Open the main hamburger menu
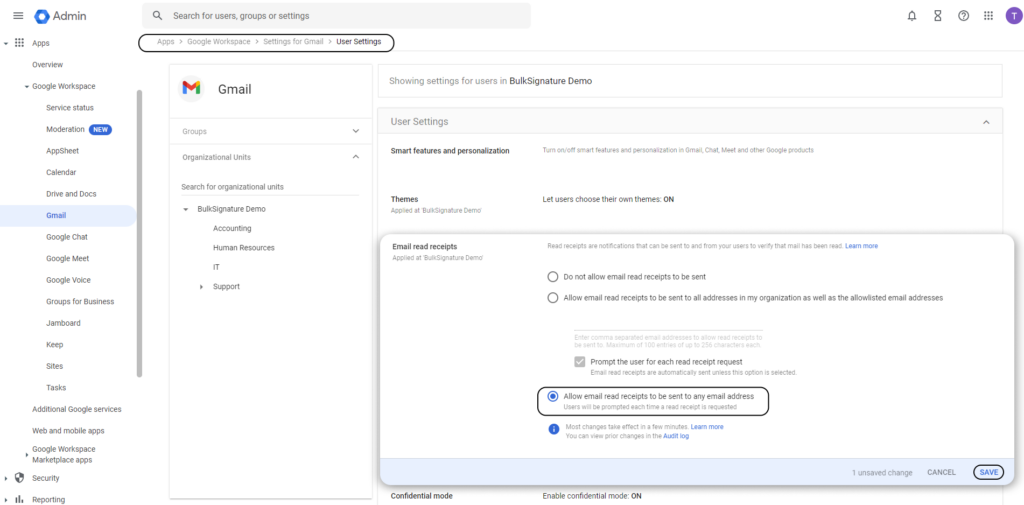Screen dimensions: 1024x505 pyautogui.click(x=18, y=16)
